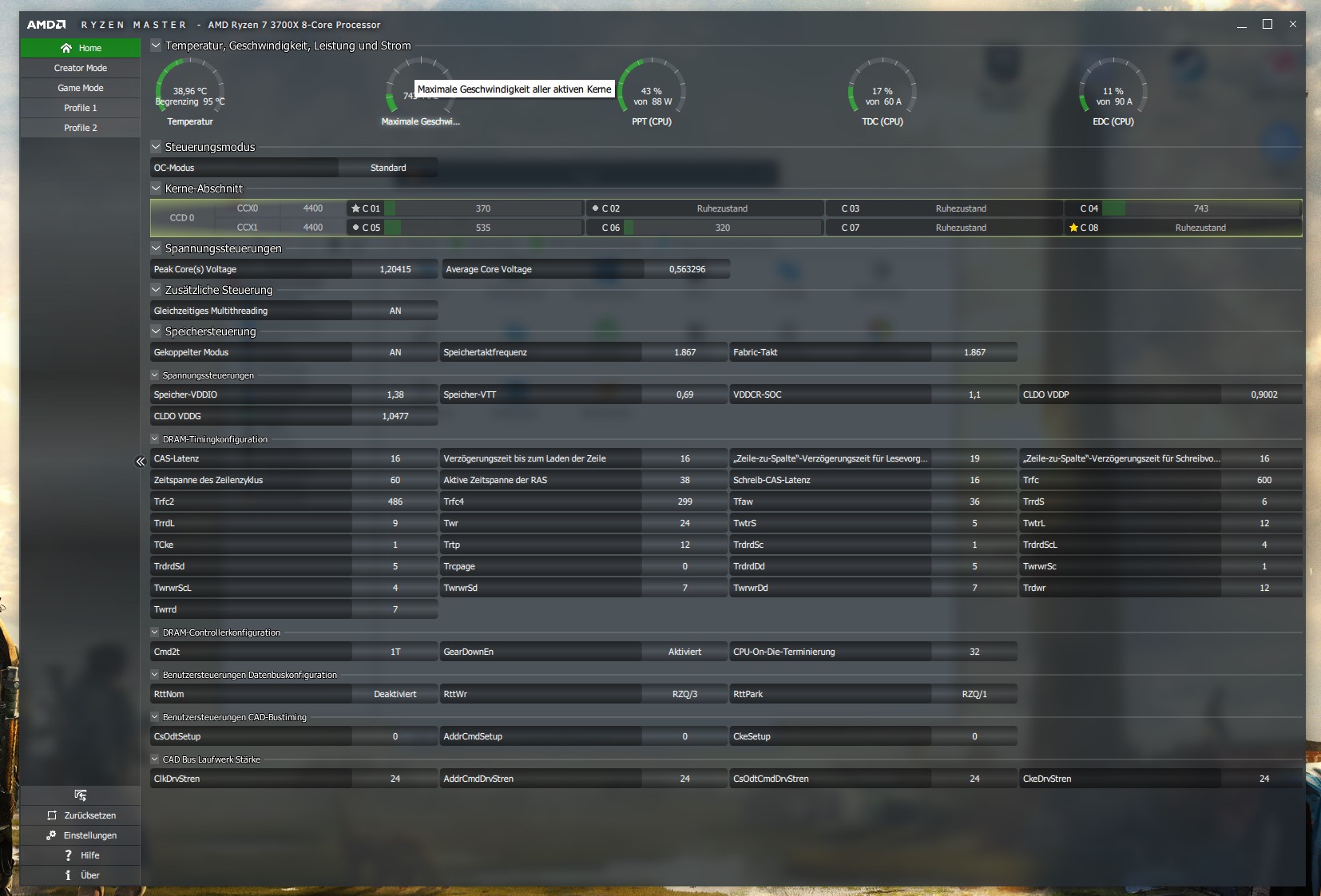Image resolution: width=1321 pixels, height=896 pixels.
Task: Click RttNom Deaktiviert value
Action: (x=395, y=694)
